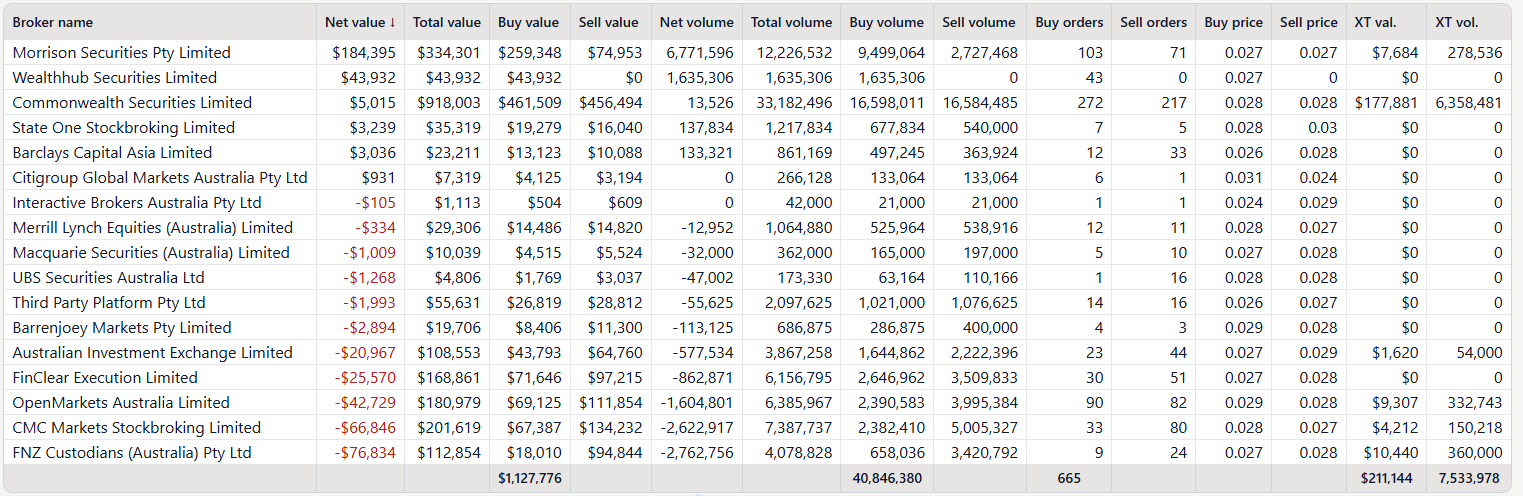Screen dimensions: 1523x496
Task: Select UBS Securities Australia Ltd name
Action: 108,277
